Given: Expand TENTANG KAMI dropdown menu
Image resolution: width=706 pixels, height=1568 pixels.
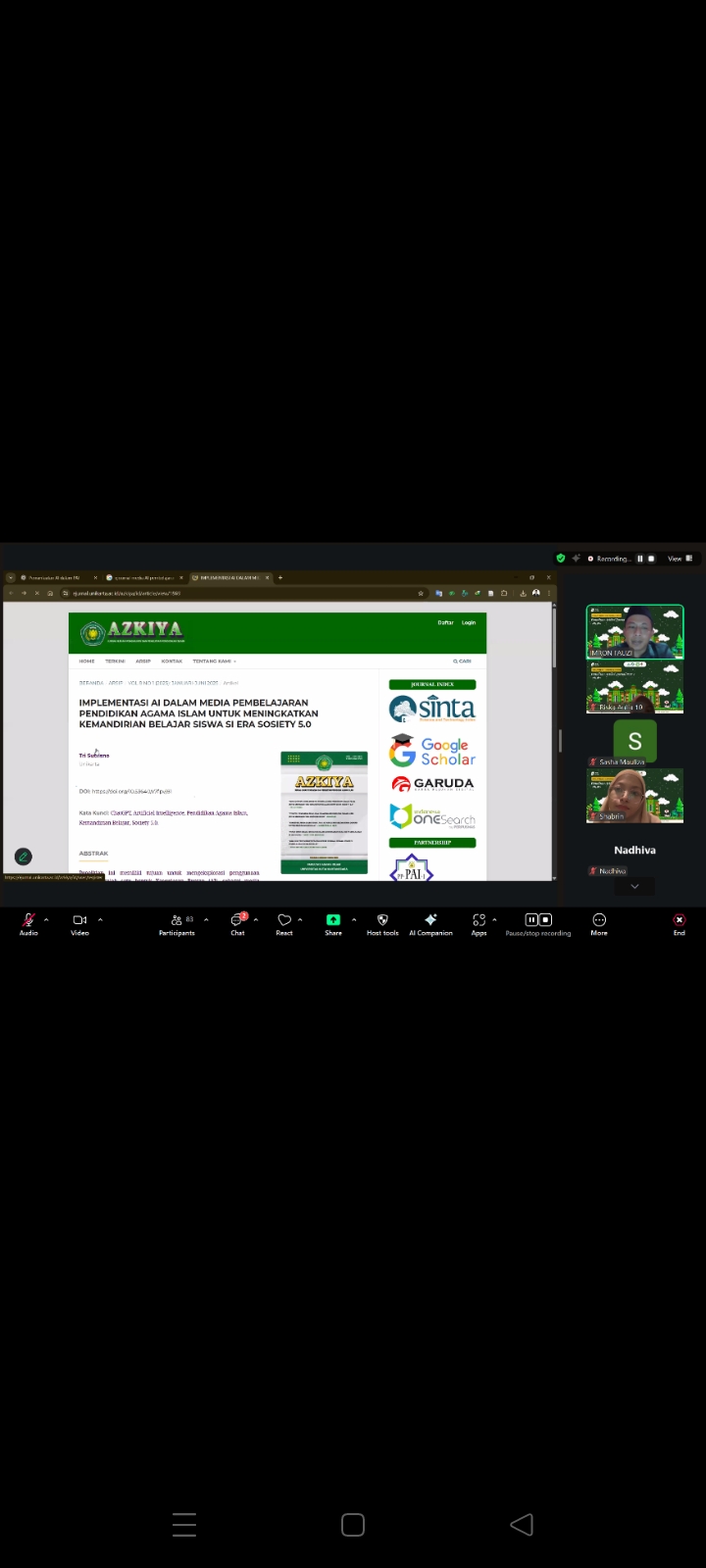Looking at the screenshot, I should click(214, 661).
